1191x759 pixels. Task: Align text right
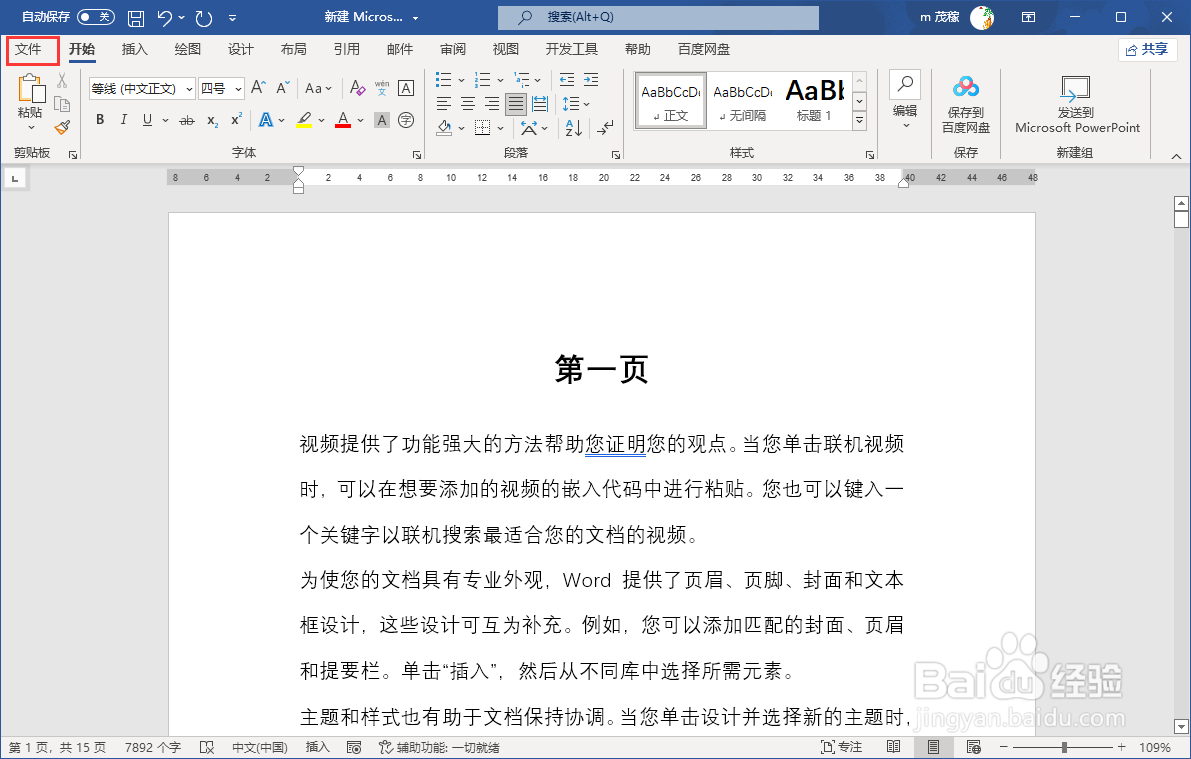click(x=492, y=104)
